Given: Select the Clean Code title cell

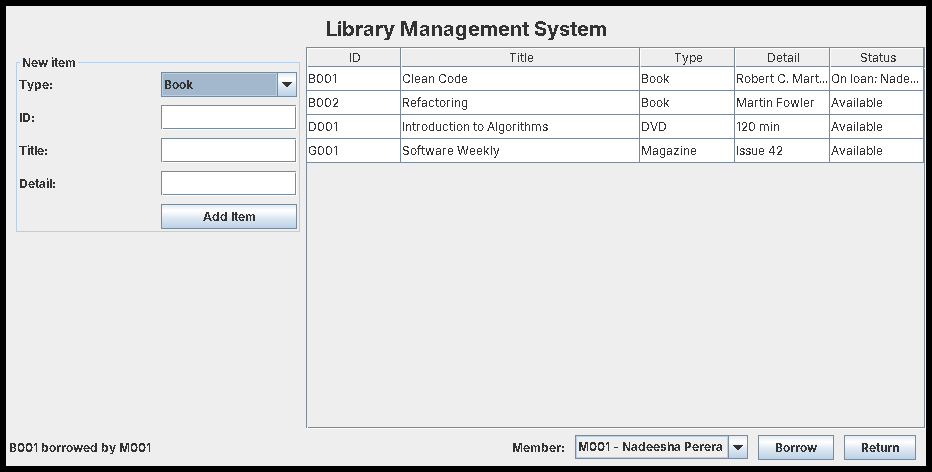Looking at the screenshot, I should (521, 78).
